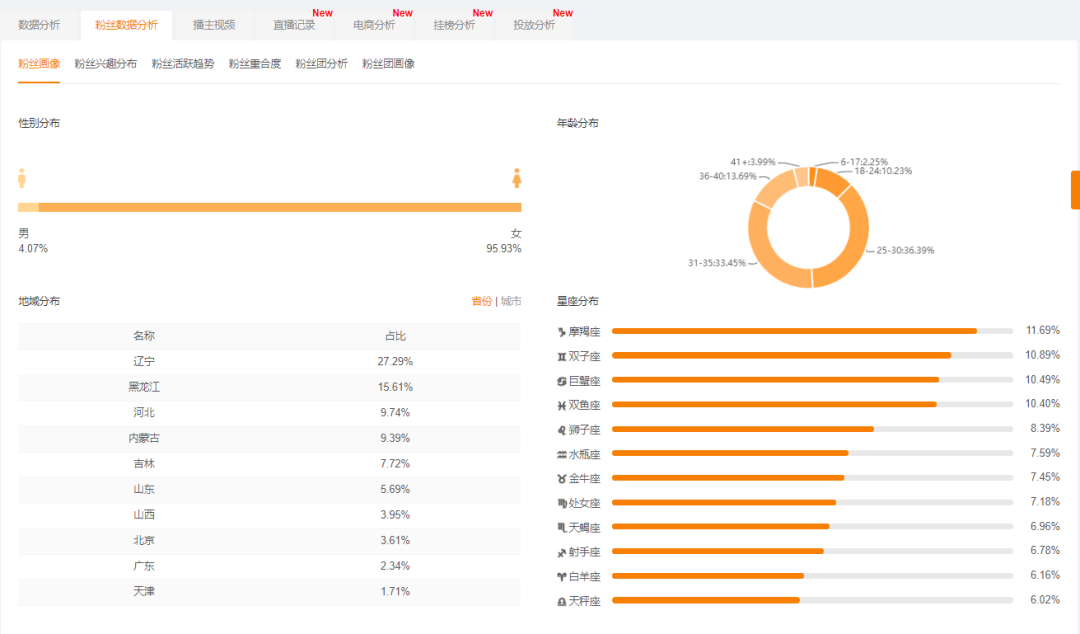Switch region view to 城市
The width and height of the screenshot is (1080, 634).
[511, 301]
